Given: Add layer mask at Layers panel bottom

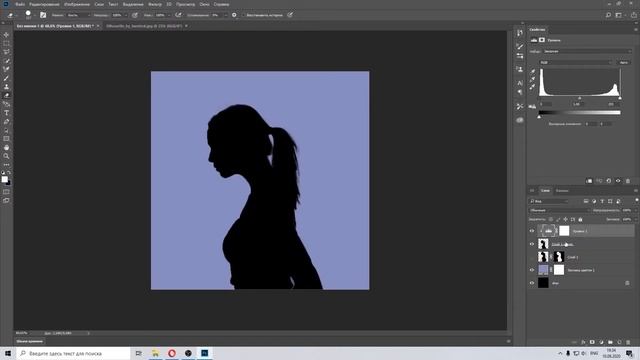Looking at the screenshot, I should click(x=592, y=342).
